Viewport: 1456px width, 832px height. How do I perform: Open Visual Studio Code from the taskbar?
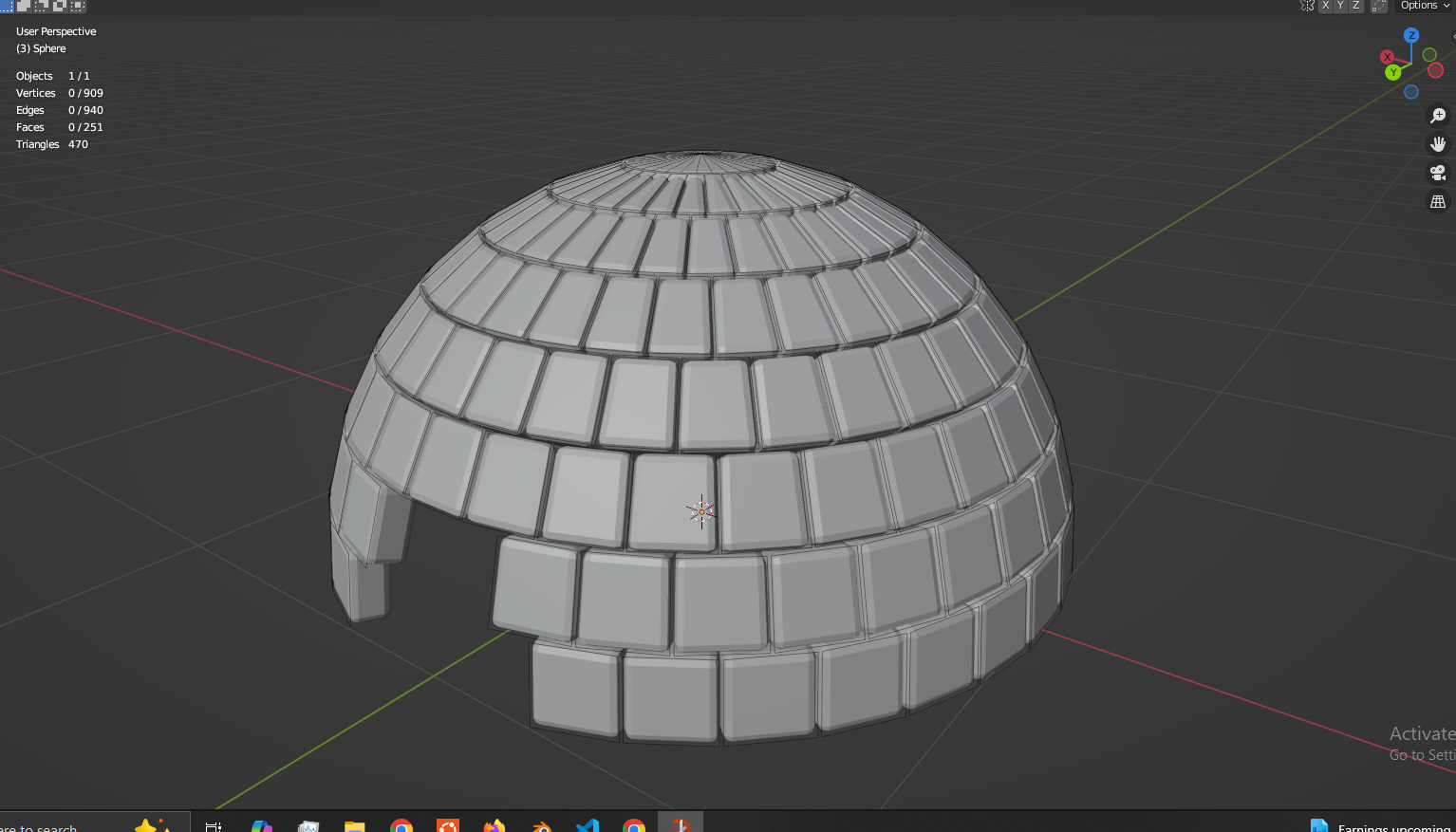coord(588,825)
